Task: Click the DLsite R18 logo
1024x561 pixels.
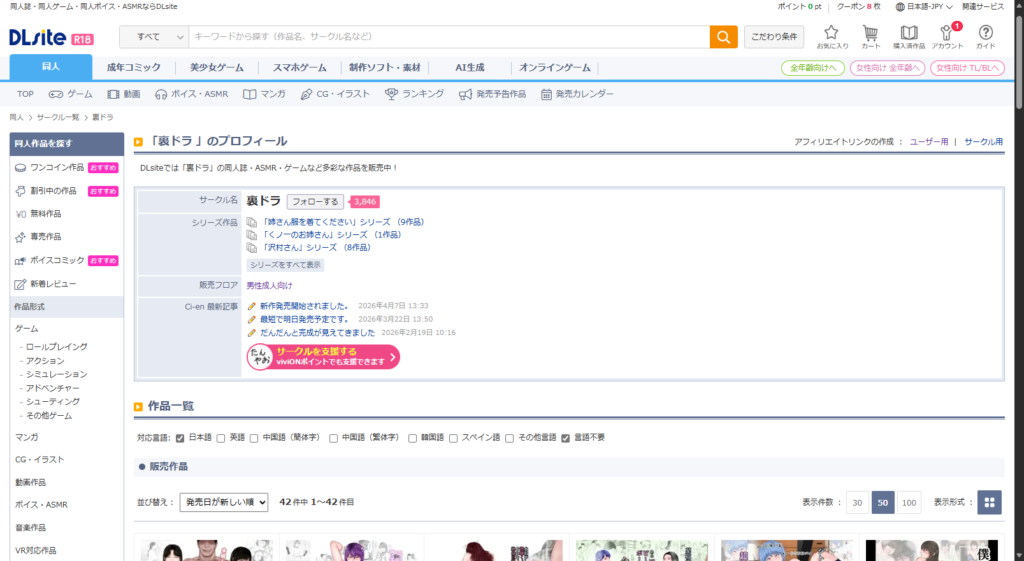Action: (x=50, y=38)
